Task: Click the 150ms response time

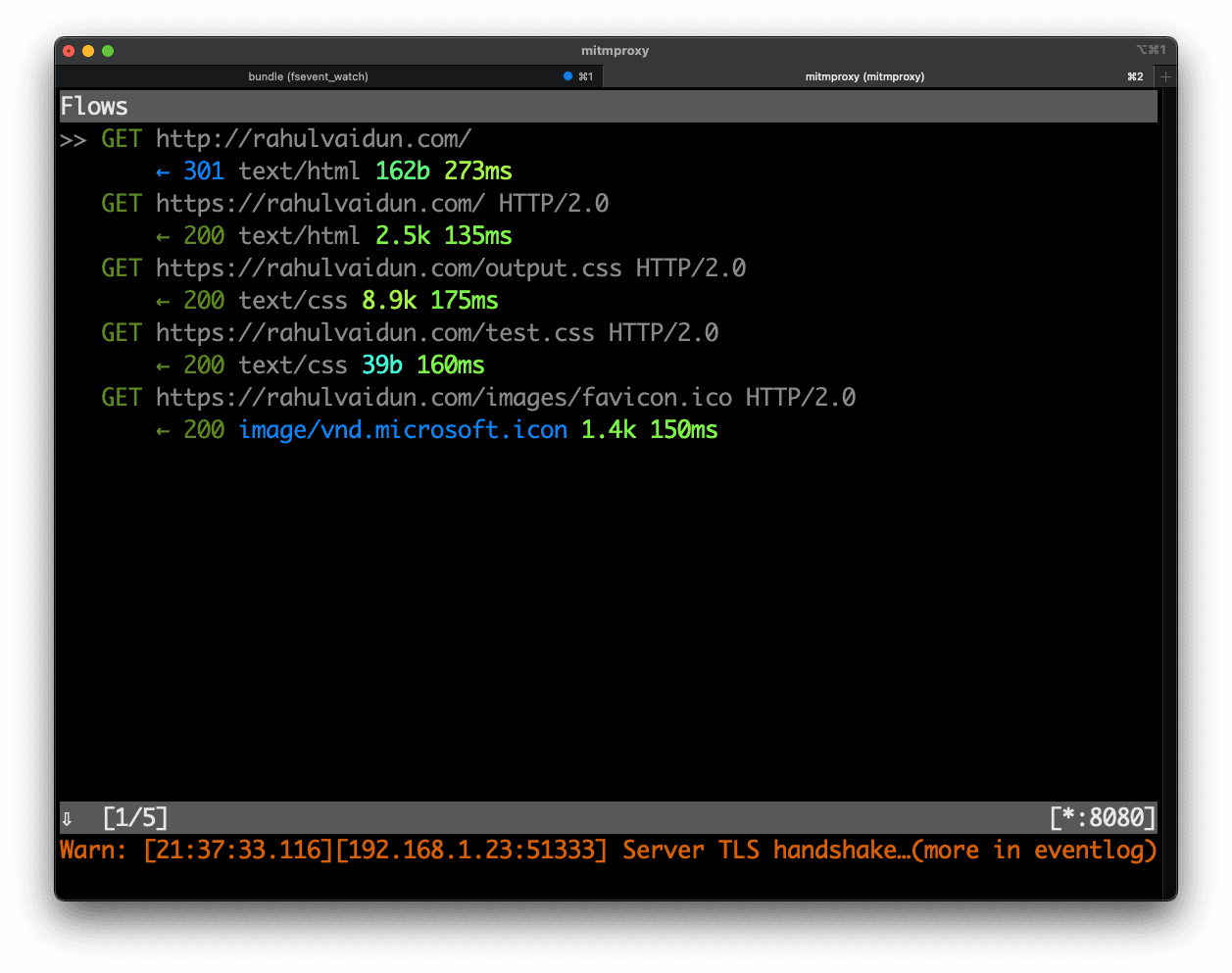Action: [x=684, y=430]
